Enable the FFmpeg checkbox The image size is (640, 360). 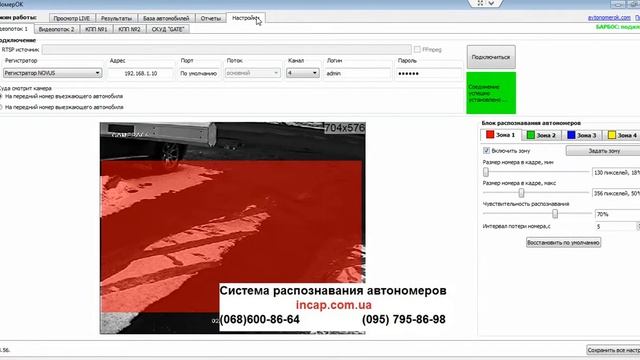pyautogui.click(x=417, y=49)
